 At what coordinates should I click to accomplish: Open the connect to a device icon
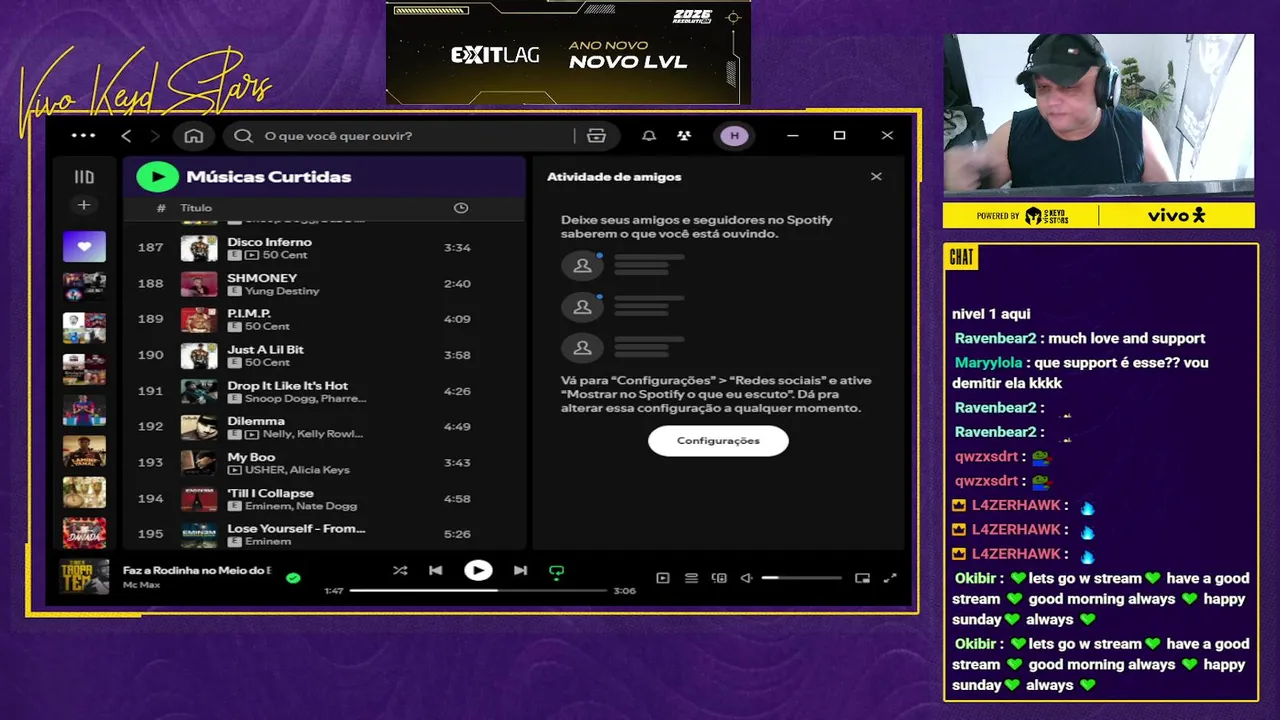[x=719, y=578]
